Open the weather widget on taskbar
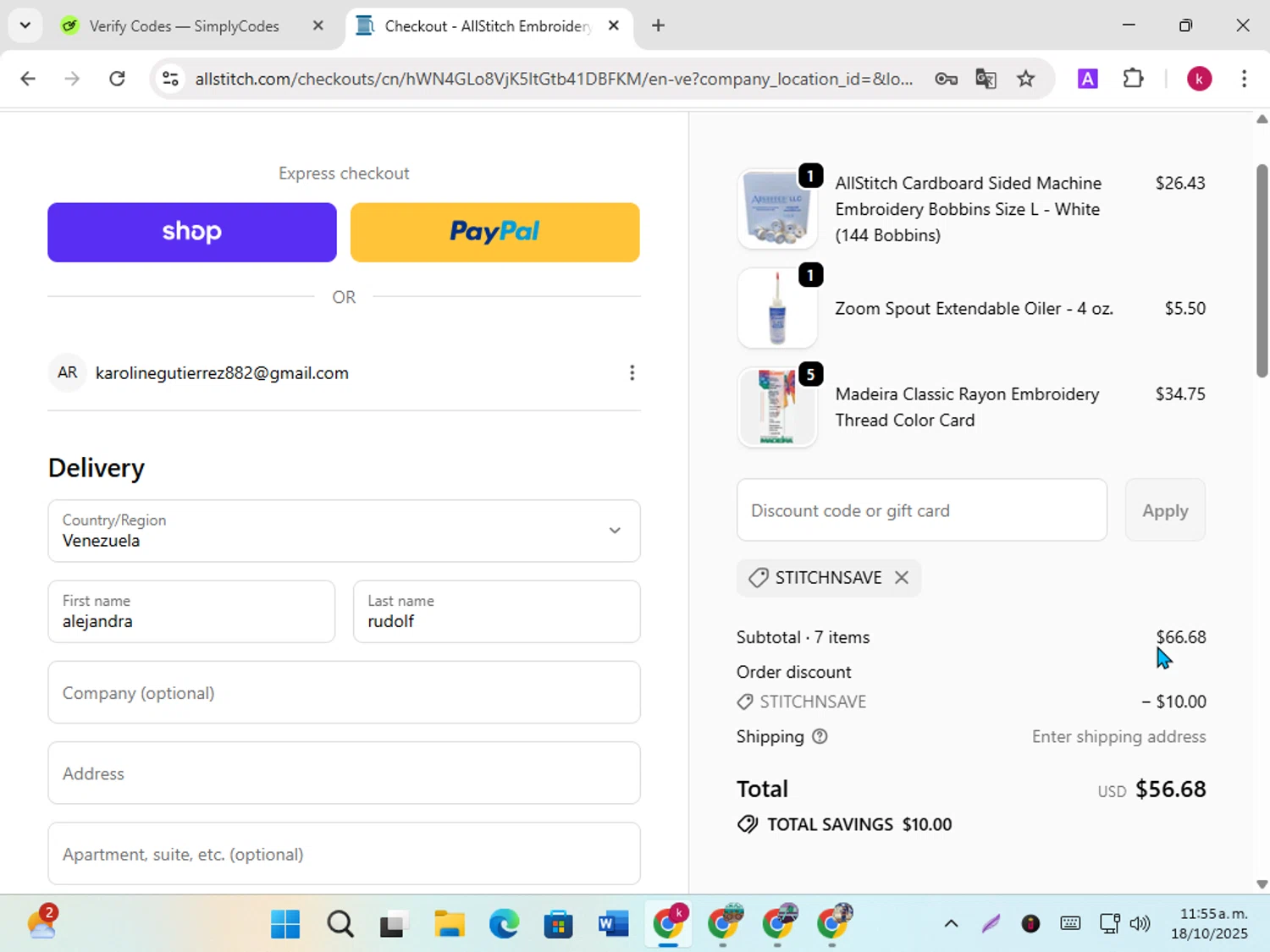This screenshot has width=1270, height=952. tap(42, 922)
